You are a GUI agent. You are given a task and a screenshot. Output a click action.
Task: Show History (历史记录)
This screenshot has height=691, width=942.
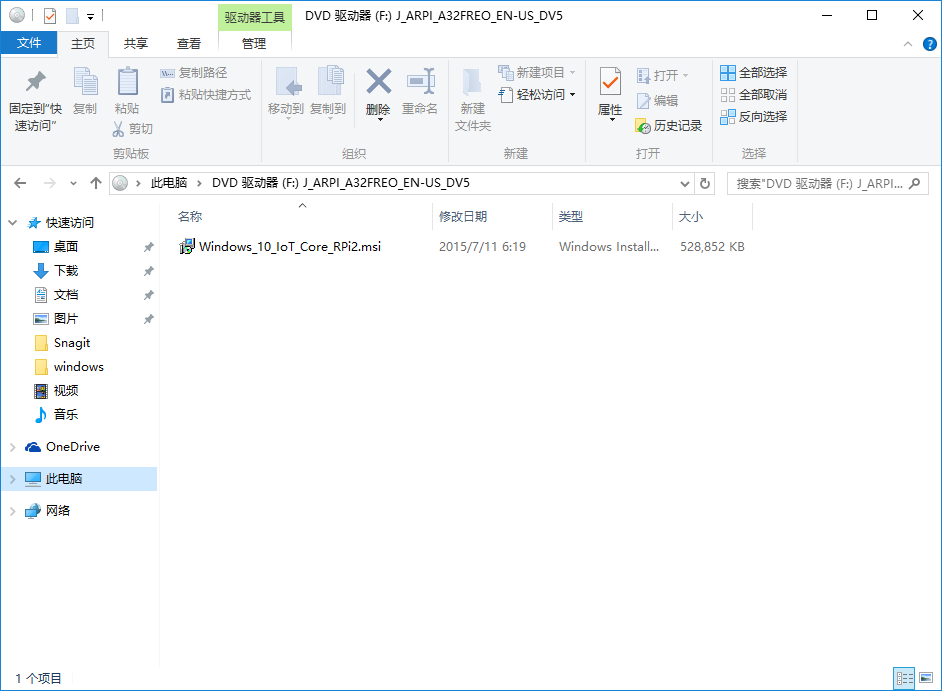point(669,126)
